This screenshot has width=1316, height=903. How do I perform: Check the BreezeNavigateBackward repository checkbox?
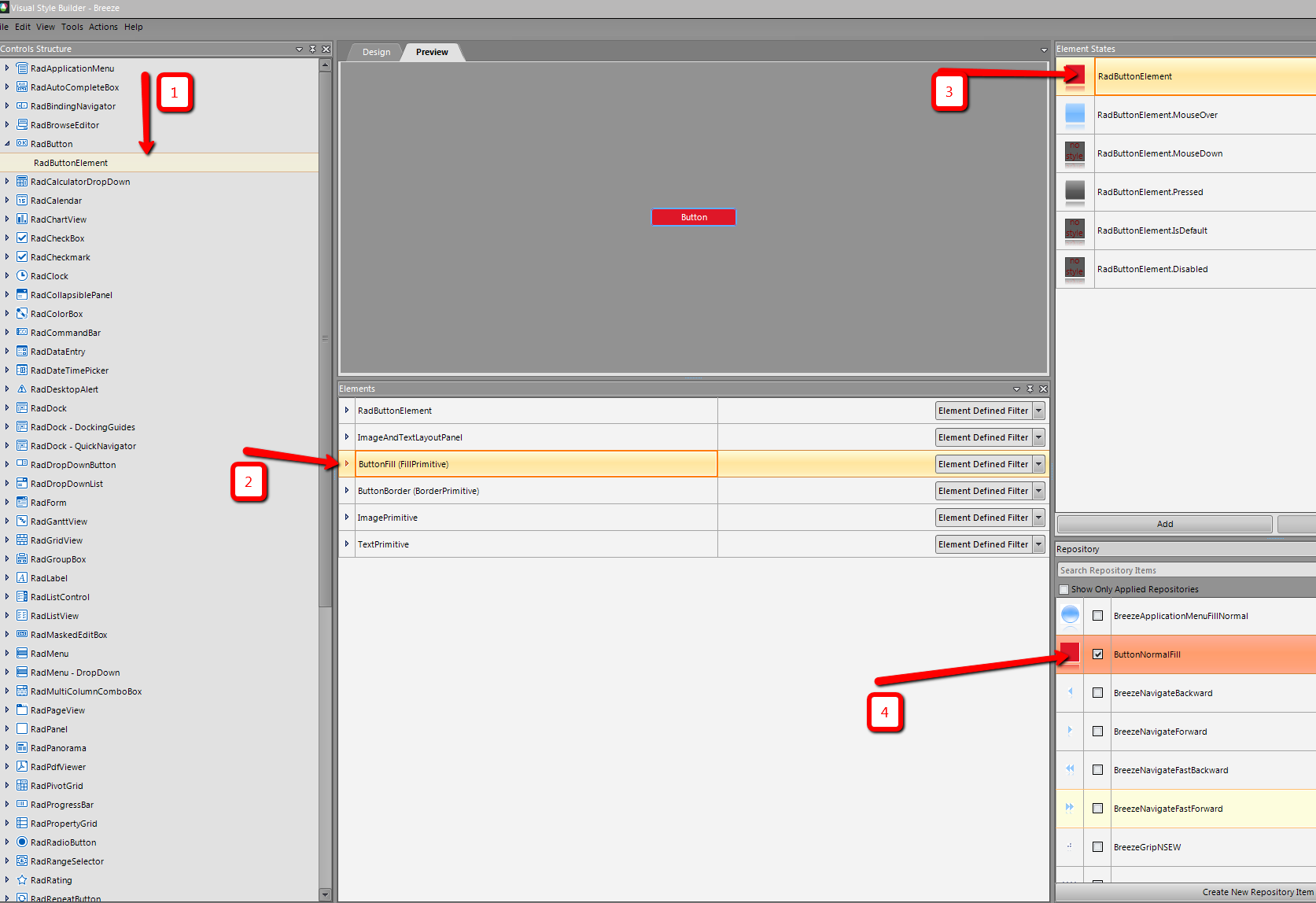tap(1097, 693)
